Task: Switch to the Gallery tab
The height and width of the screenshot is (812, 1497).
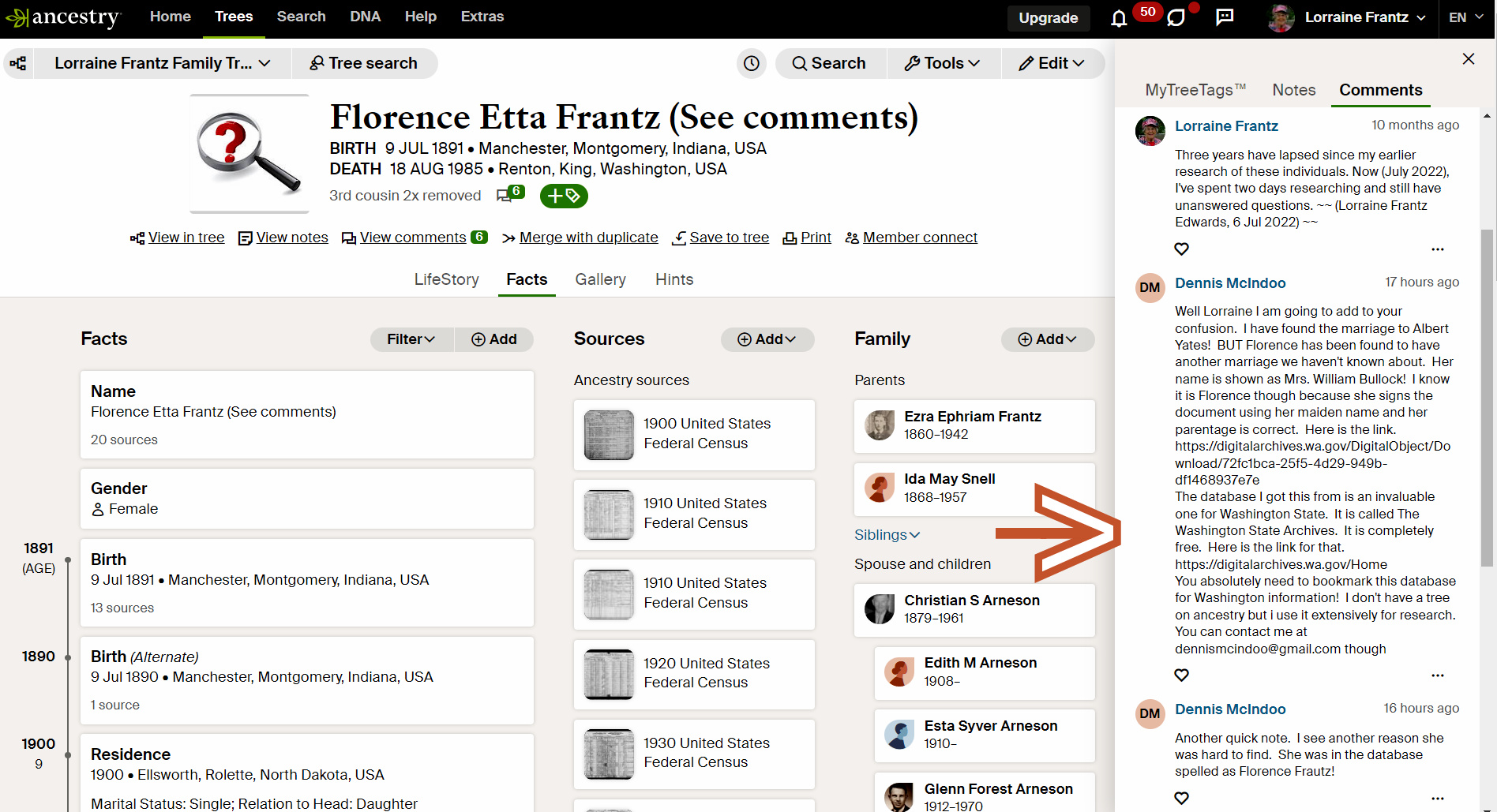Action: [x=600, y=279]
